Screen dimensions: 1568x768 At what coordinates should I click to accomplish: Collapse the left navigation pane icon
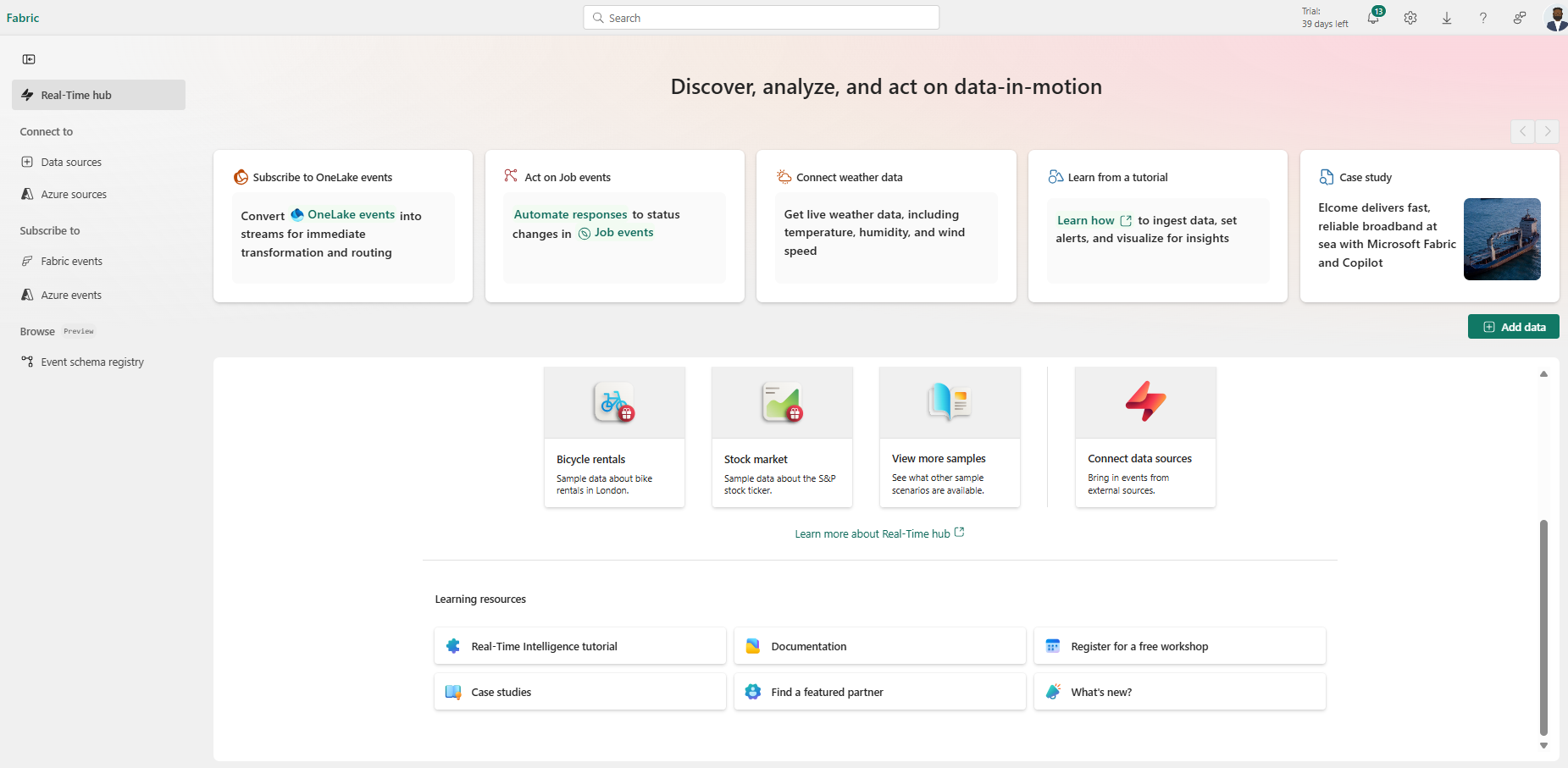[29, 59]
